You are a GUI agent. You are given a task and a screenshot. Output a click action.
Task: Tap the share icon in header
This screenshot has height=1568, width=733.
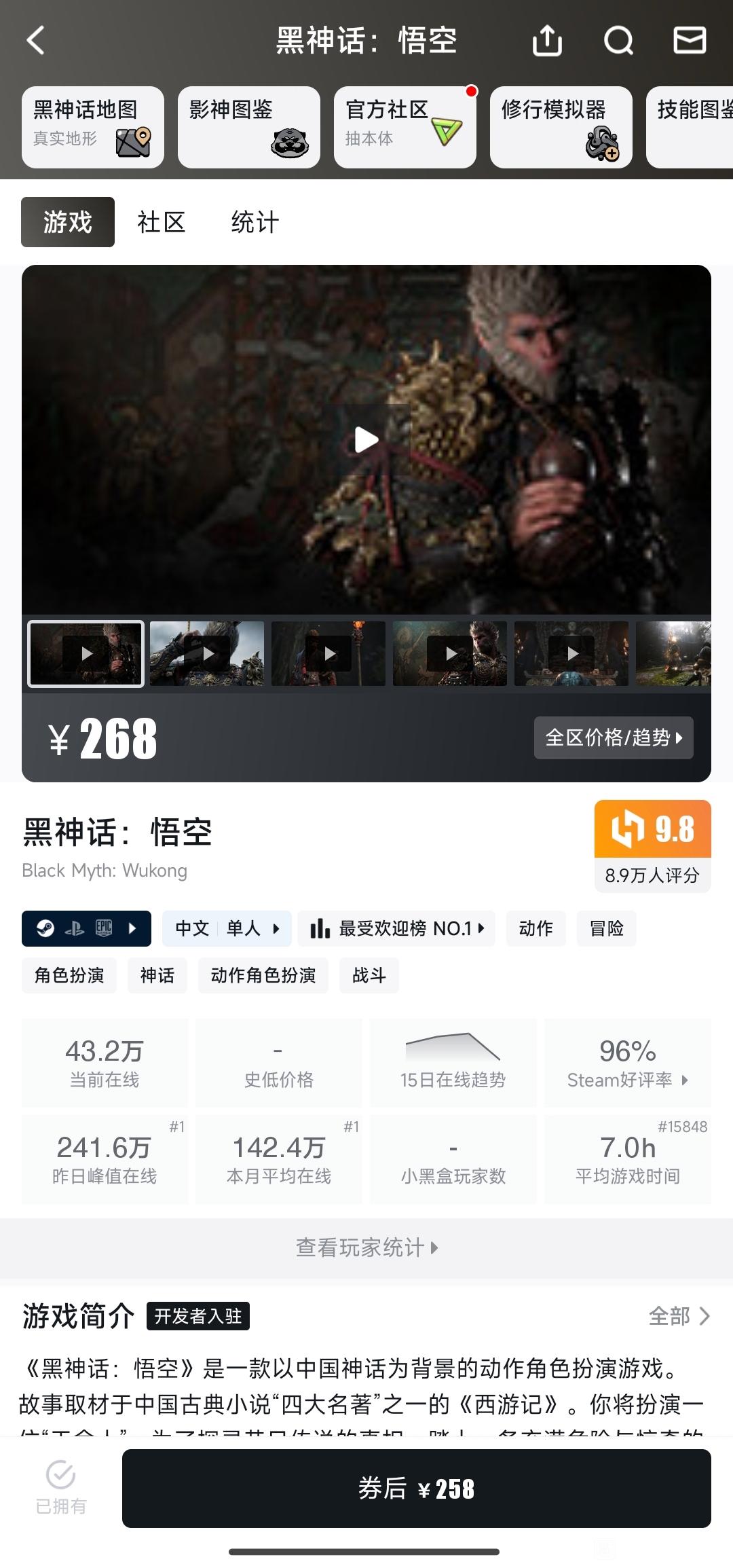547,40
